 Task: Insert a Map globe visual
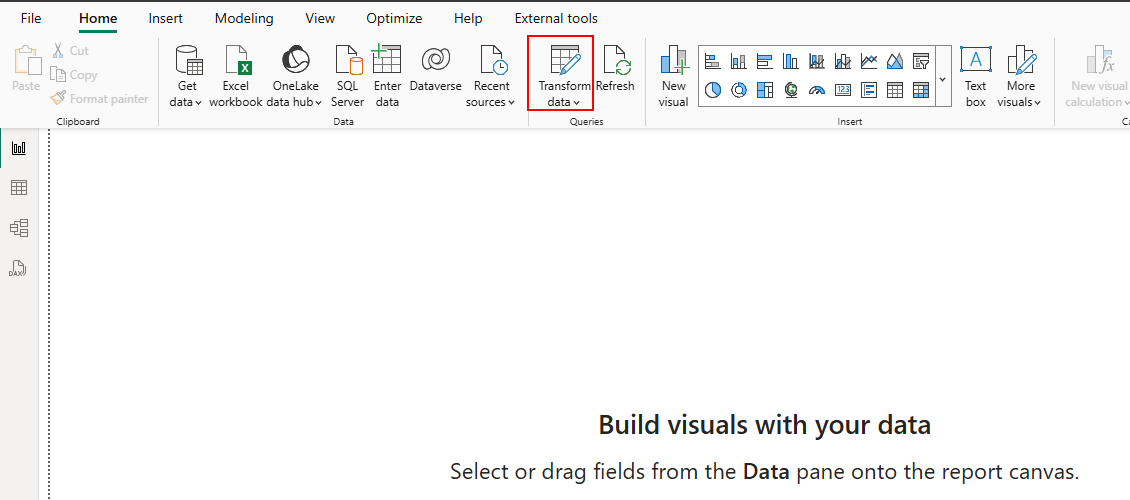[x=791, y=90]
